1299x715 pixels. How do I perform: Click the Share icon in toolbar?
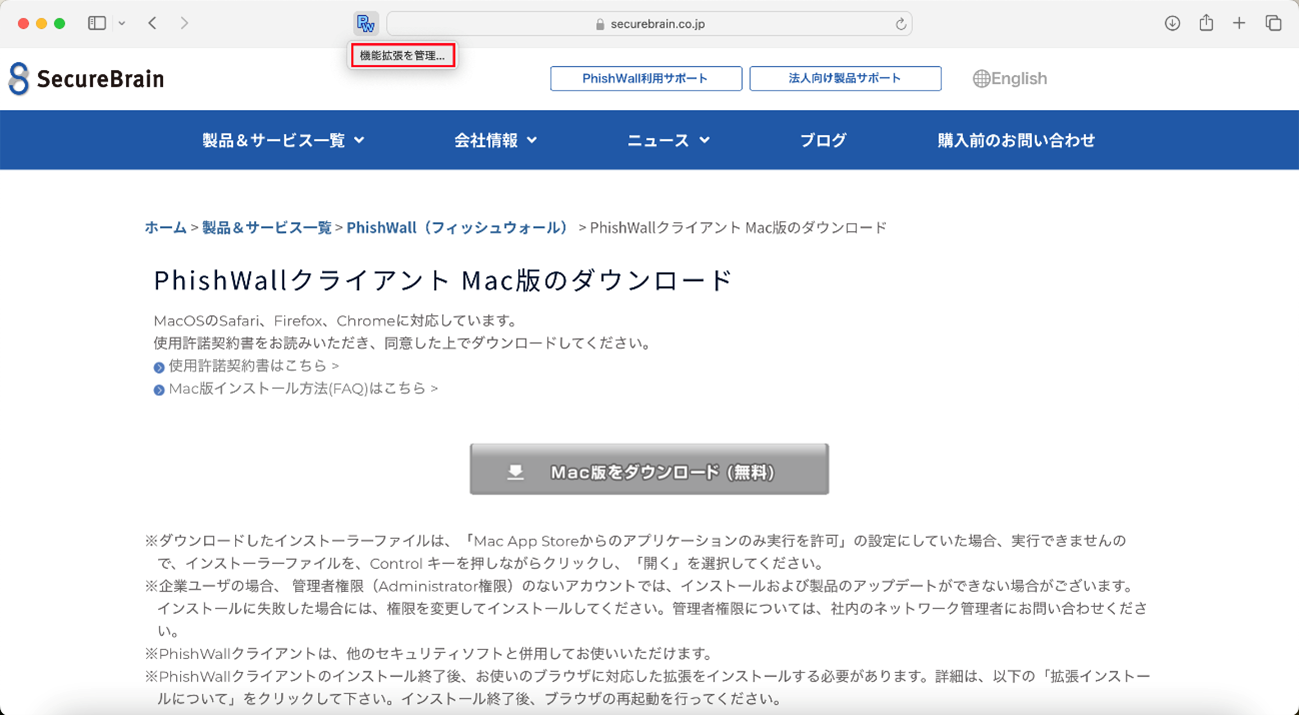click(1206, 22)
